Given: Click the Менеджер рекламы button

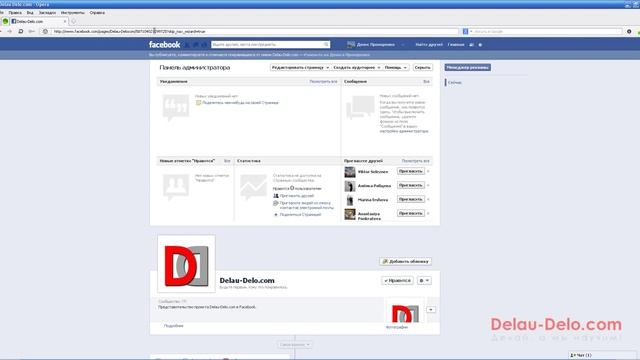Looking at the screenshot, I should click(467, 67).
